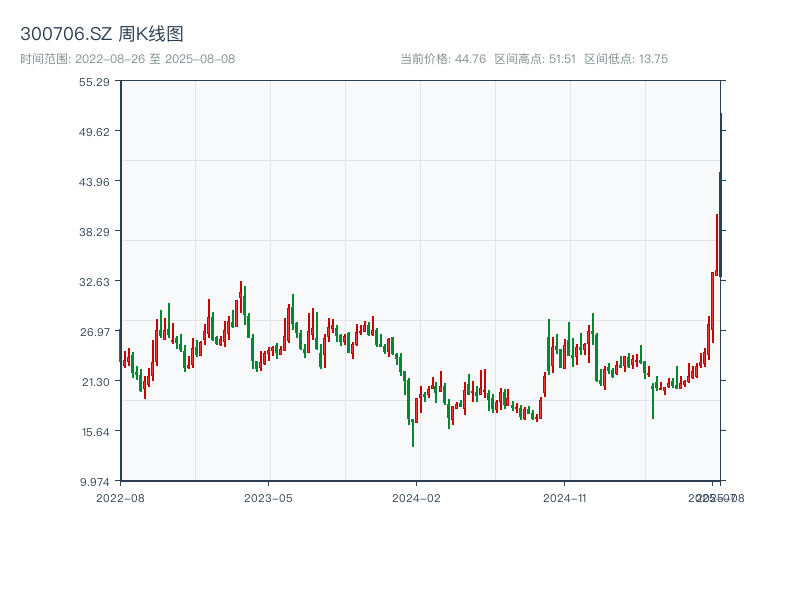Click the 当前价格 44.76 label
This screenshot has height=600, width=800.
[443, 59]
